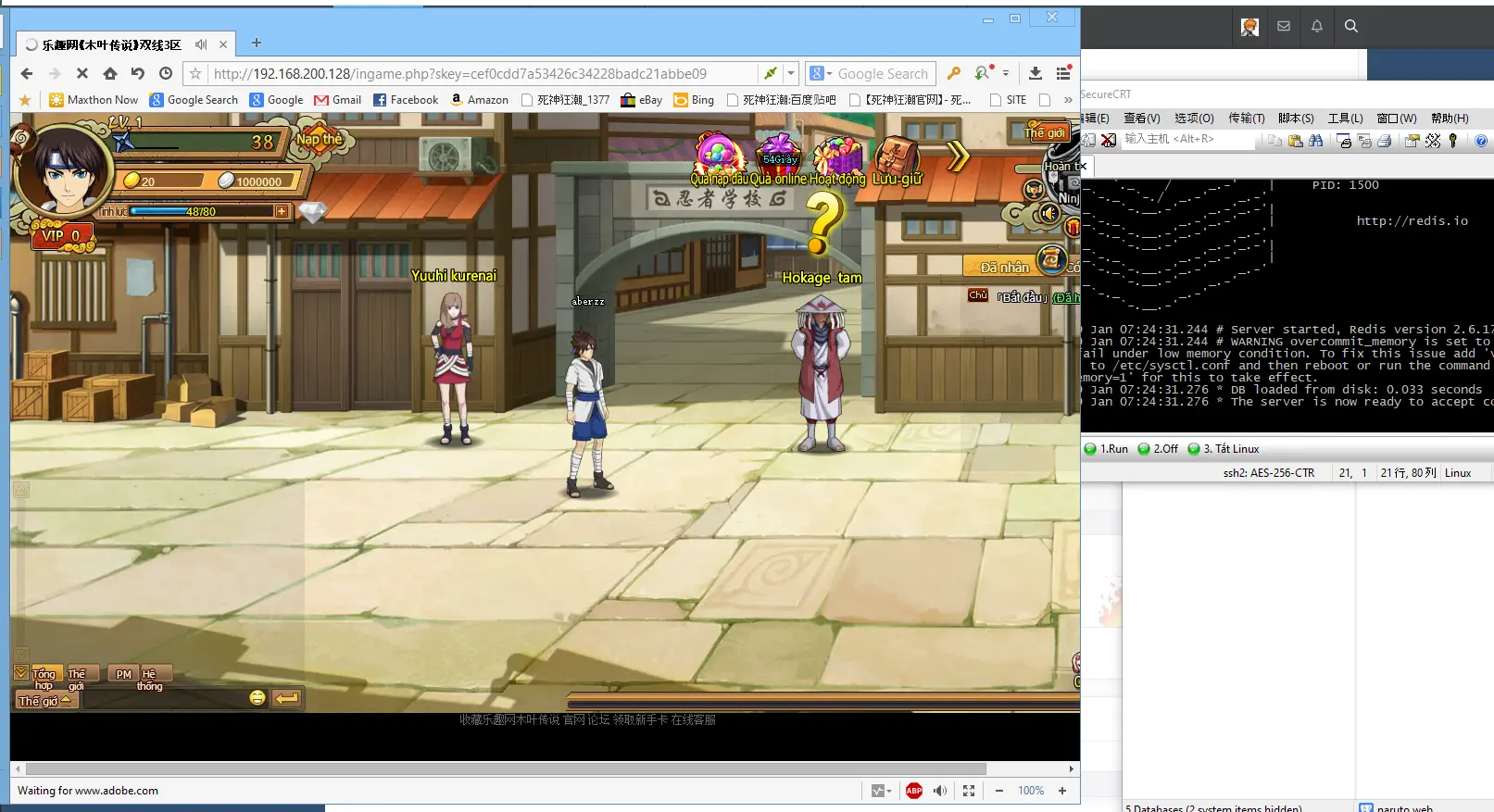
Task: Open the browser downloads icon
Action: [x=1036, y=73]
